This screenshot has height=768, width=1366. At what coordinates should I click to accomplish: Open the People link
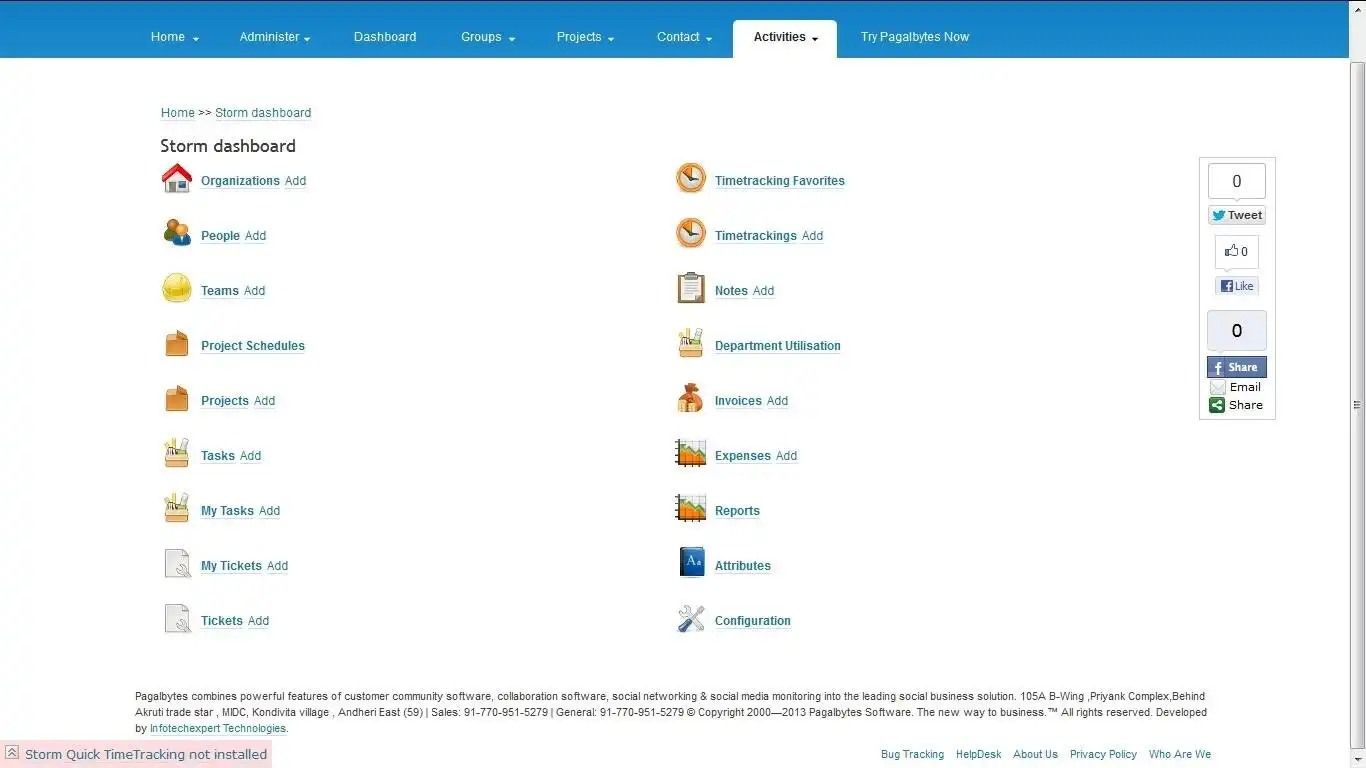220,236
